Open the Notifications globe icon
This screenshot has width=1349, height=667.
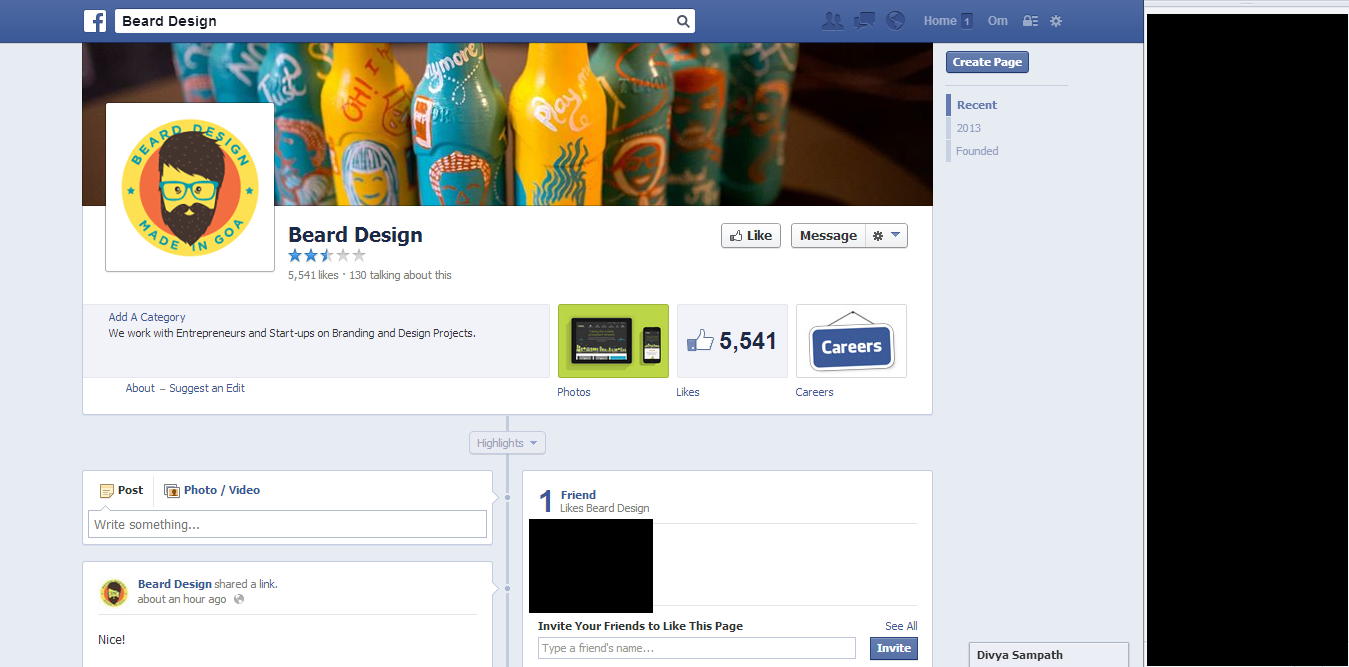tap(894, 19)
